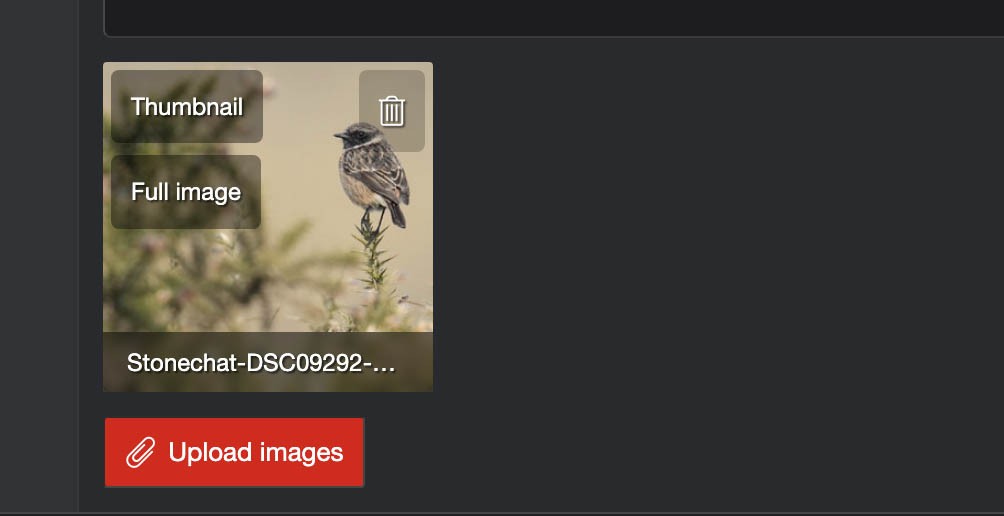Choose the Full image option on the photo
Image resolution: width=1004 pixels, height=516 pixels.
(186, 192)
